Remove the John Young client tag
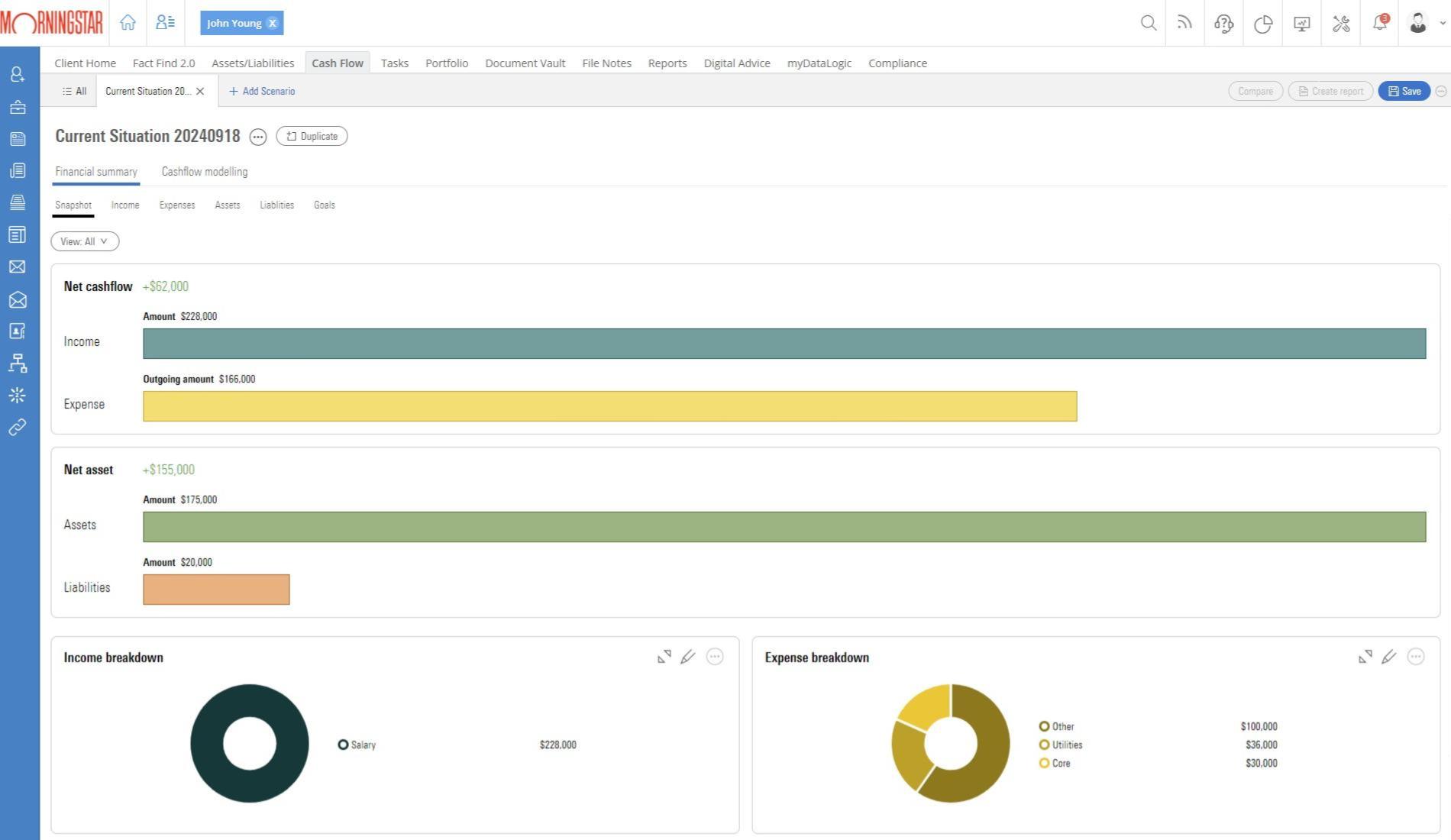 [x=273, y=23]
